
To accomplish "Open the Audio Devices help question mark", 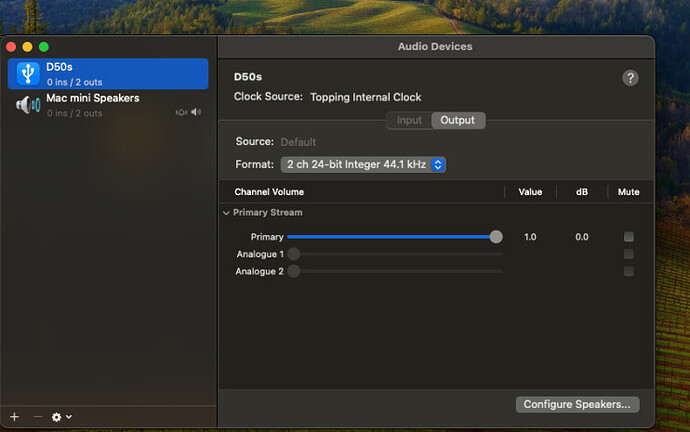I will coord(630,78).
